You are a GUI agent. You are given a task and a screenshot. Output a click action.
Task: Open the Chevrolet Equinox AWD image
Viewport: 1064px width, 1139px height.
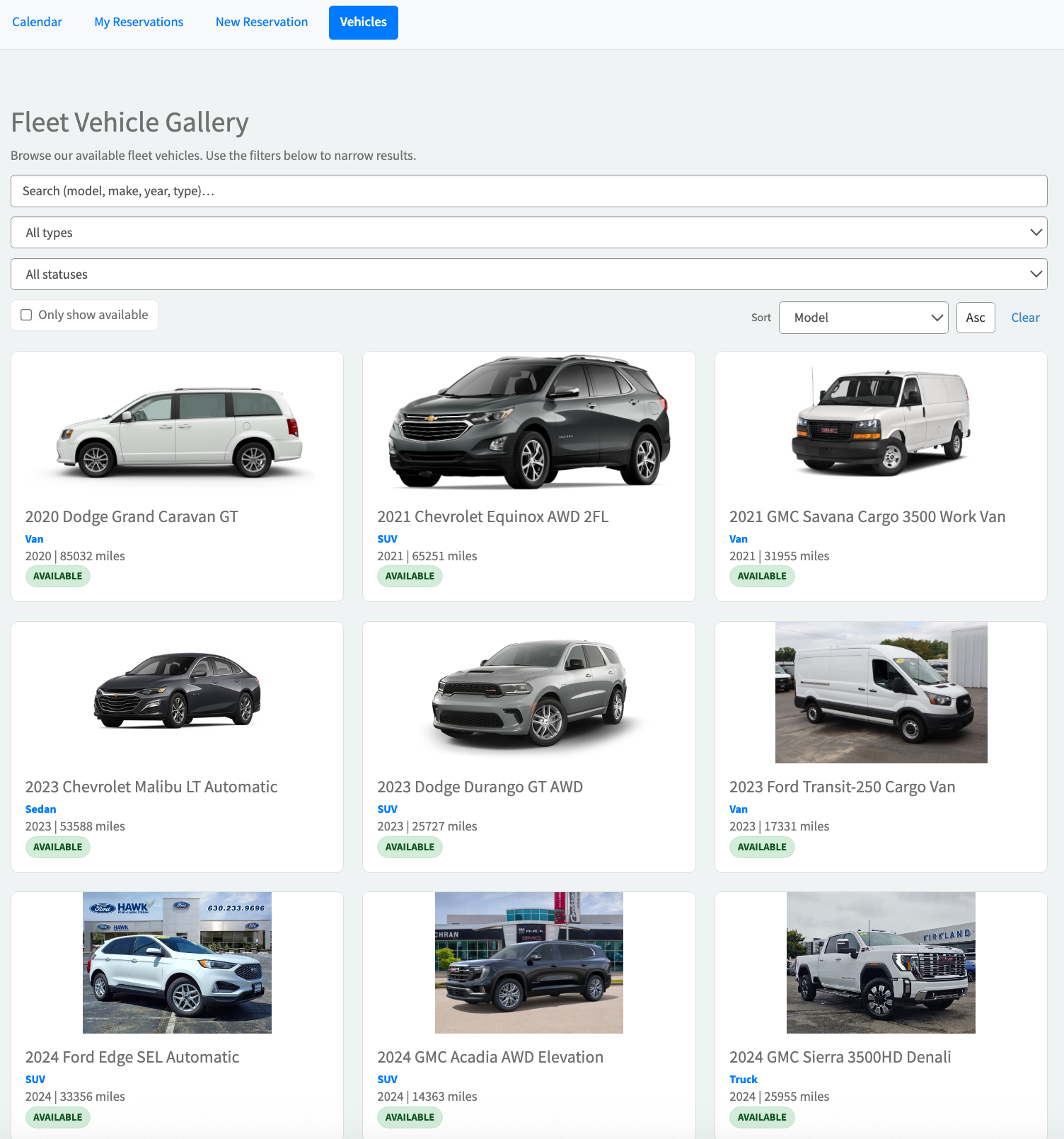click(528, 423)
